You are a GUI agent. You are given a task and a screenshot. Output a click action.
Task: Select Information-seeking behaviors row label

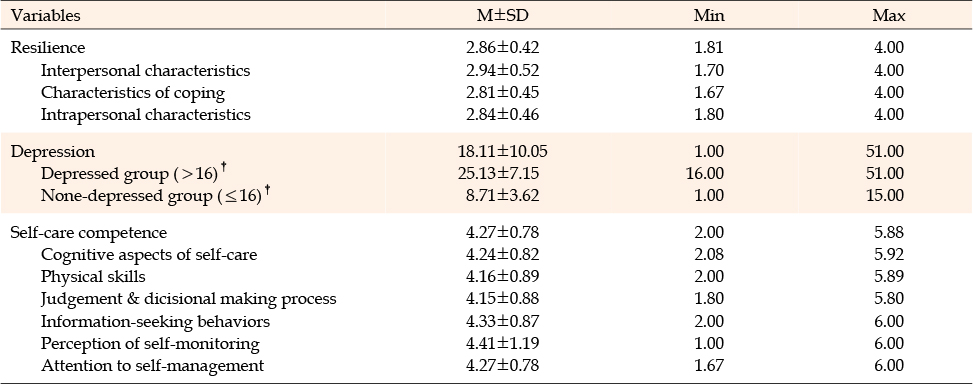pos(155,321)
